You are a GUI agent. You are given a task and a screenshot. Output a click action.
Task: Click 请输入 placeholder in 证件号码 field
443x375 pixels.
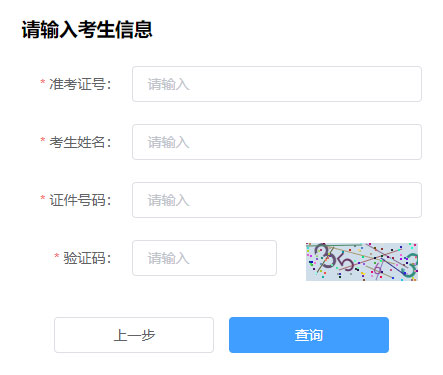[x=169, y=200]
